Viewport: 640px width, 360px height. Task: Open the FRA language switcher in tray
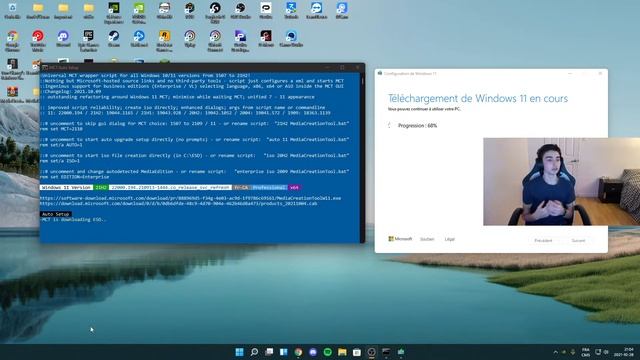[x=586, y=352]
